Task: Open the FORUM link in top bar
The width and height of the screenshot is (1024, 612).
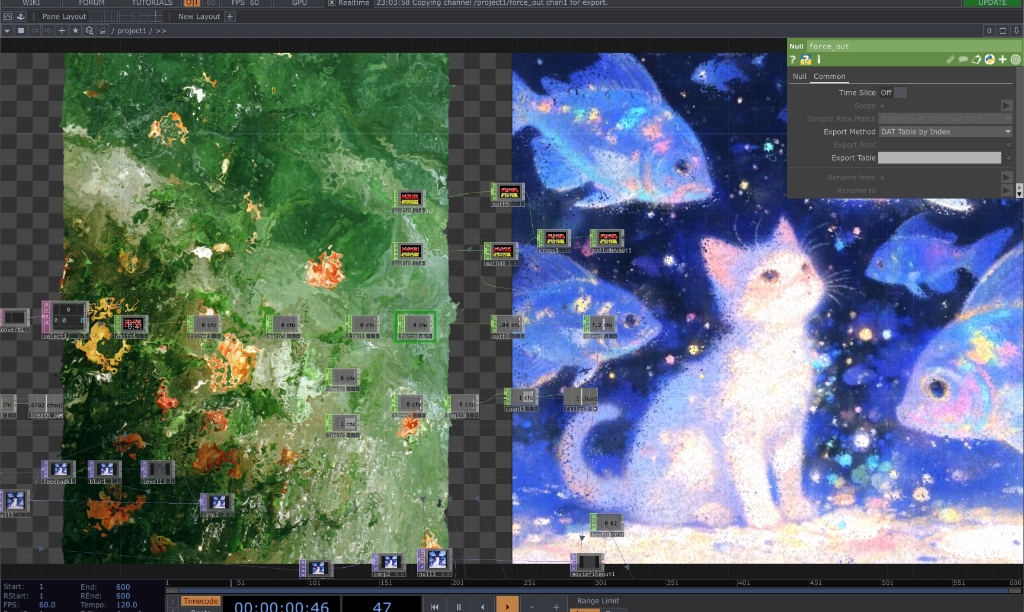Action: 91,3
